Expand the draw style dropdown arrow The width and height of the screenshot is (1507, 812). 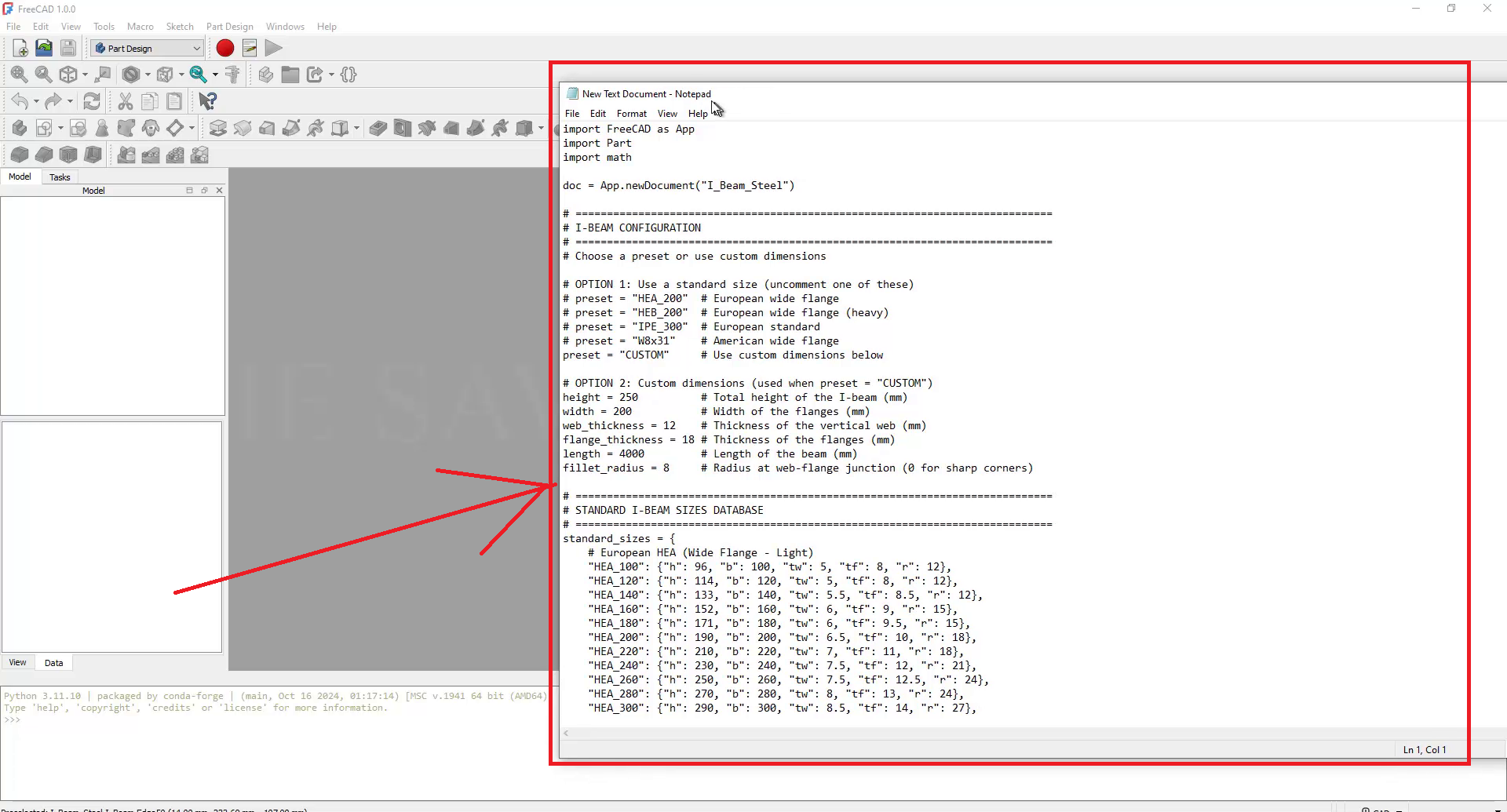coord(148,75)
